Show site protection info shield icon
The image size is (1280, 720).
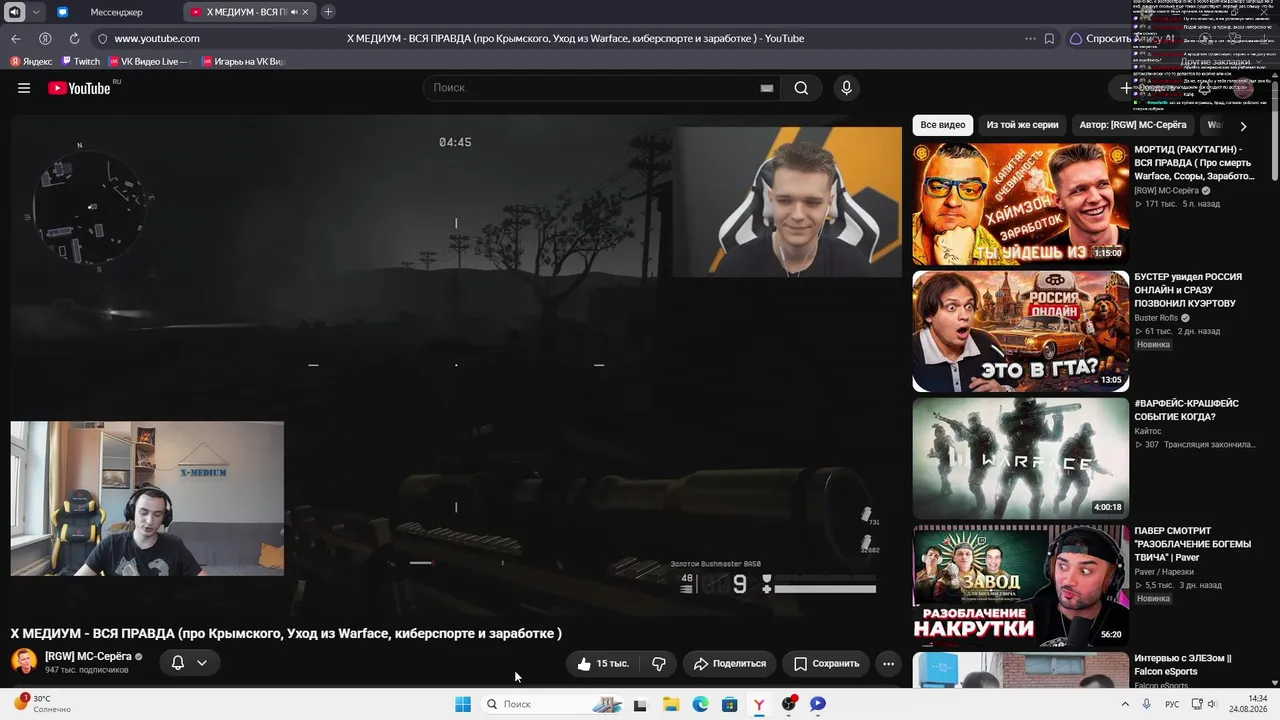tap(101, 39)
